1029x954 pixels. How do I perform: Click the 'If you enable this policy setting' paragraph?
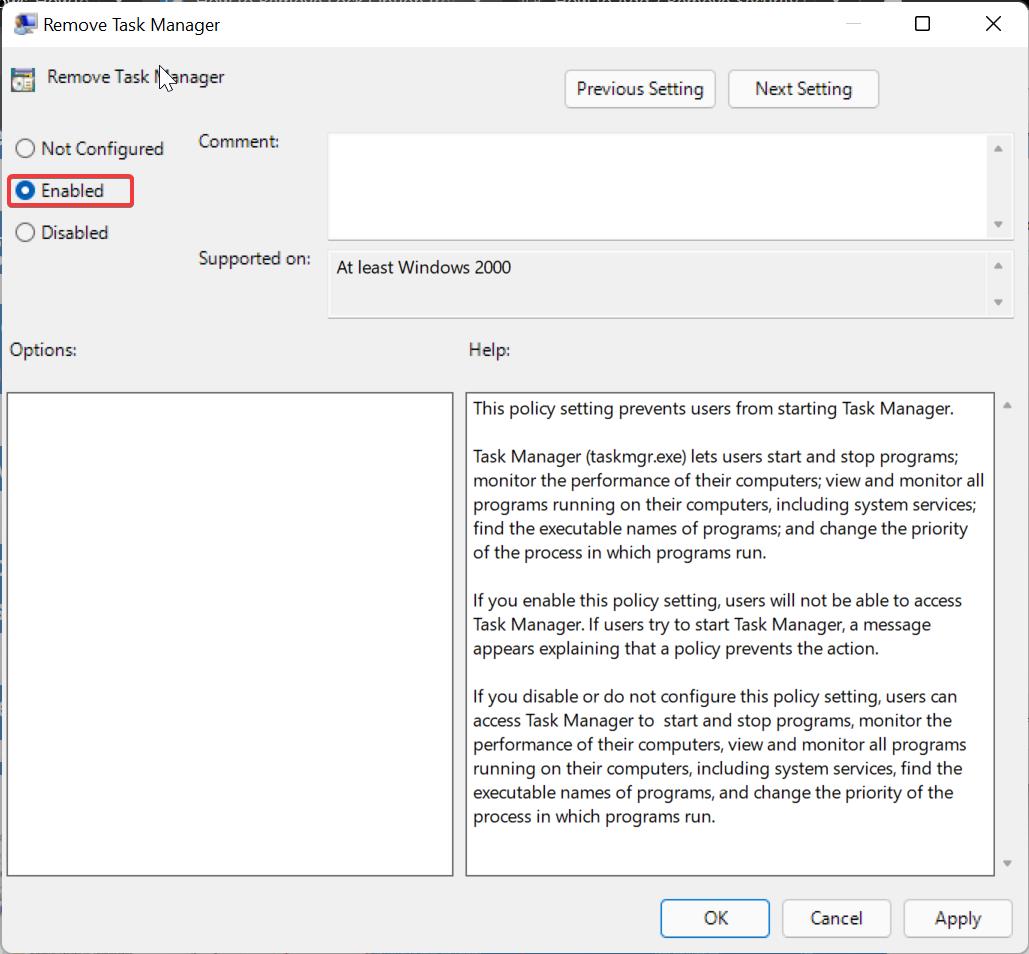point(717,625)
